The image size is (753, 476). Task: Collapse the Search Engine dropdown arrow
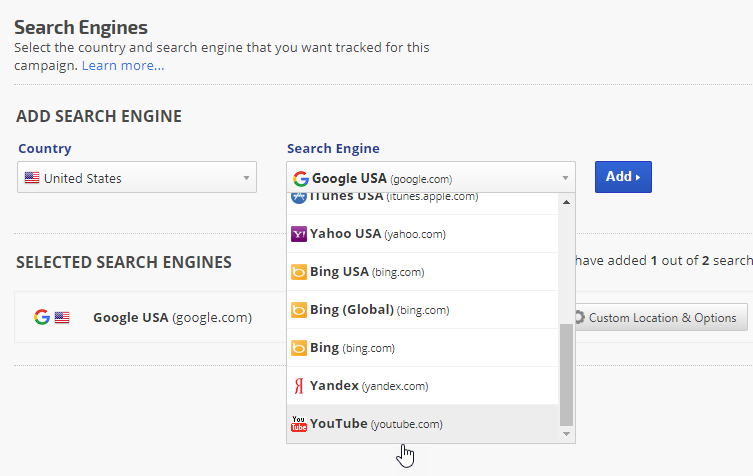[565, 178]
